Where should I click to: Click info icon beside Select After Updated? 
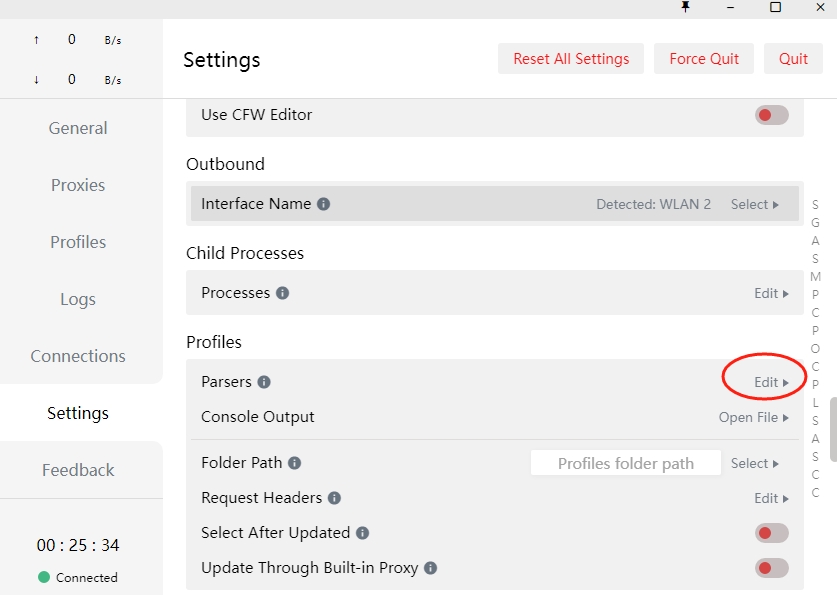(363, 533)
